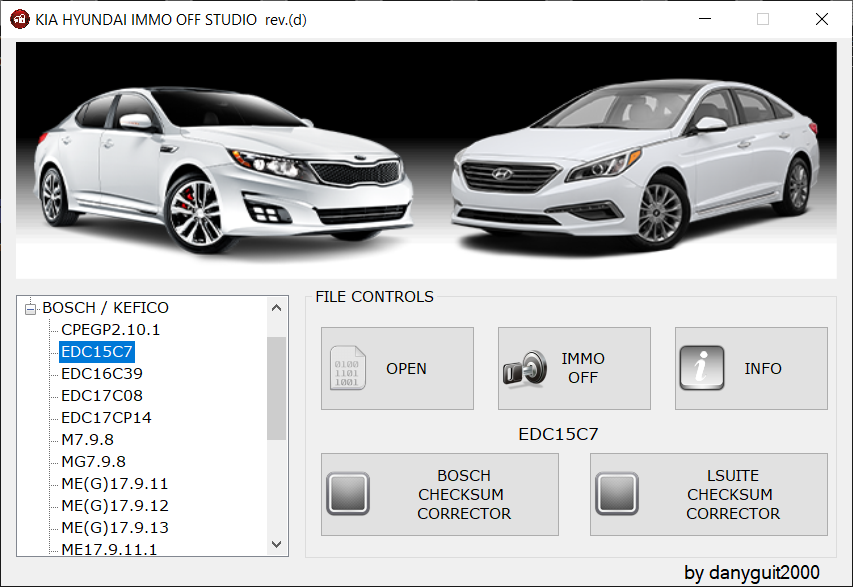The height and width of the screenshot is (587, 853).
Task: Click the tree list scroll down arrow
Action: point(276,545)
